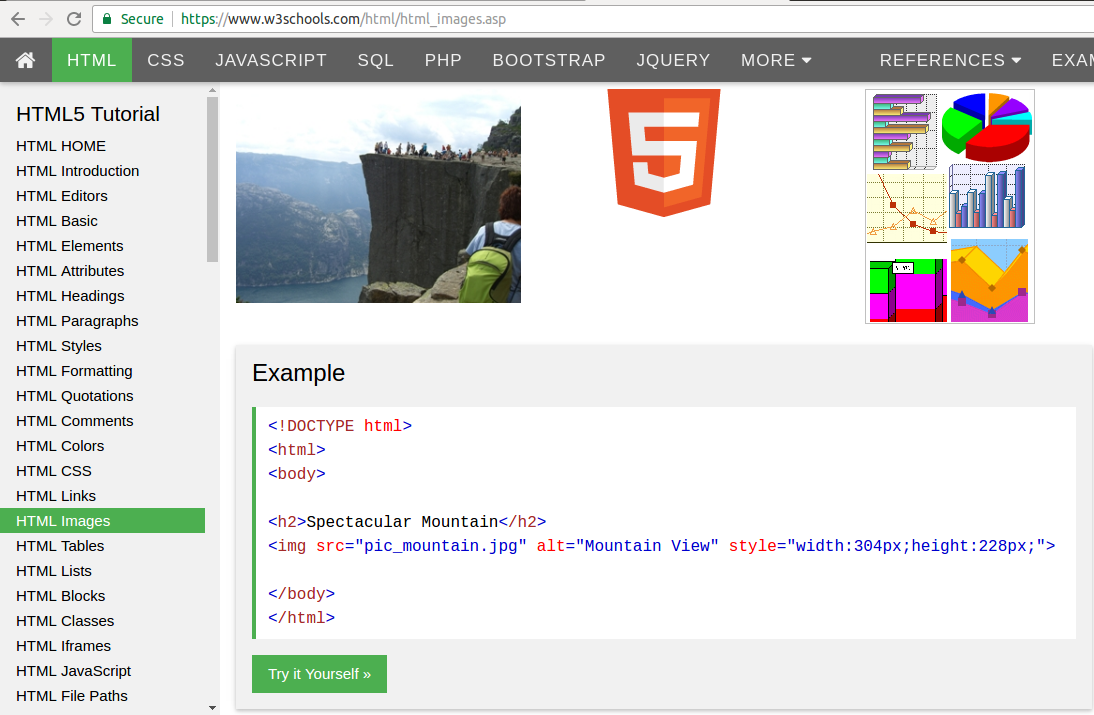
Task: Click the sidebar scroll up arrow
Action: pos(213,91)
